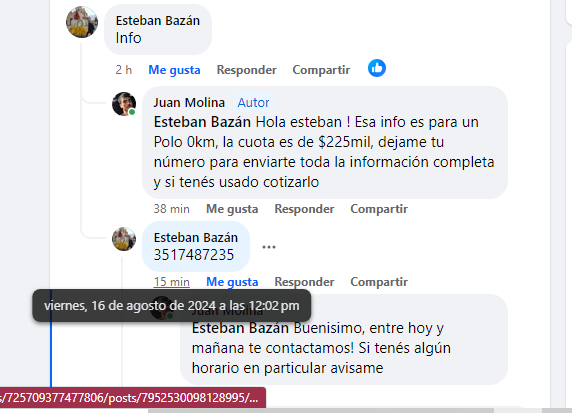
Task: Click the blue thumbs-up reaction icon
Action: (x=377, y=68)
